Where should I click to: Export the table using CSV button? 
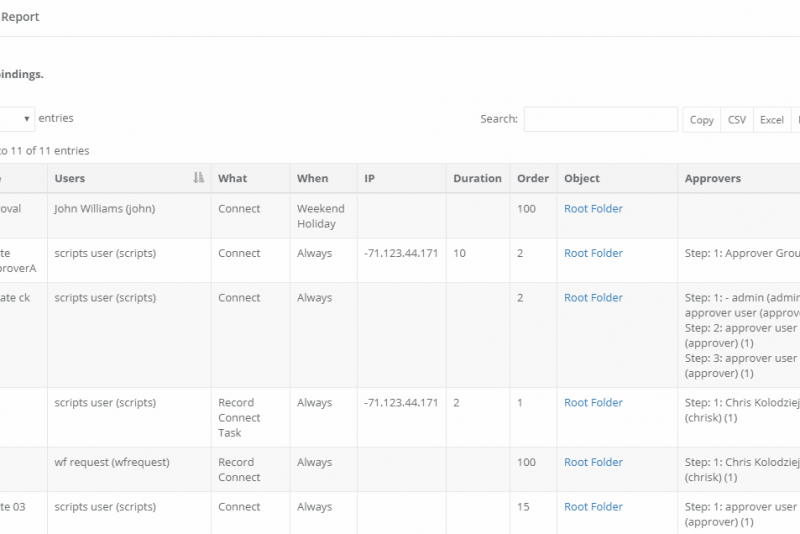[736, 120]
